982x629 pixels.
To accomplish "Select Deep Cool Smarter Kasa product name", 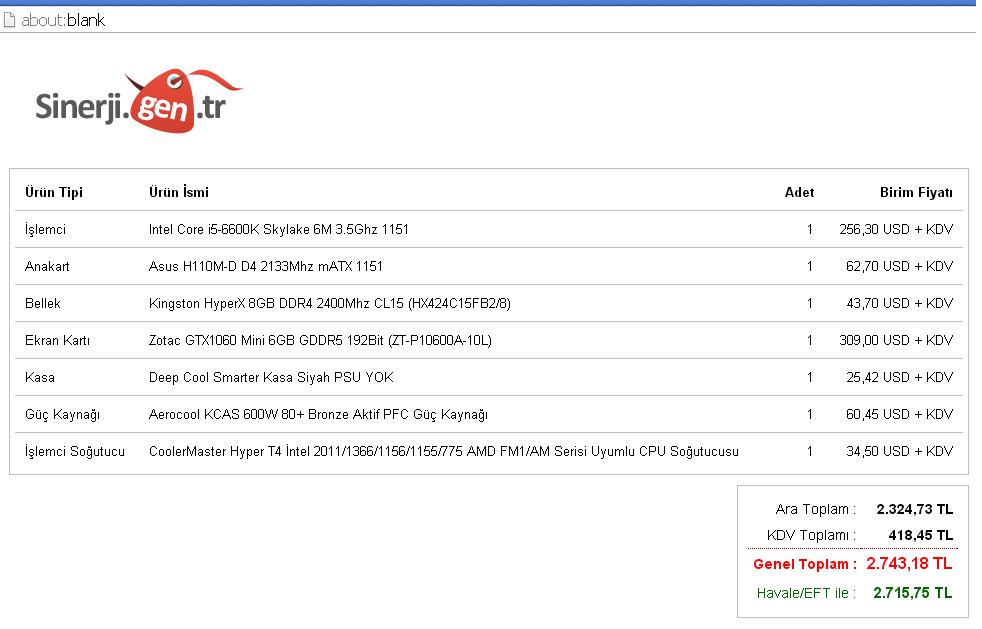I will (x=271, y=377).
